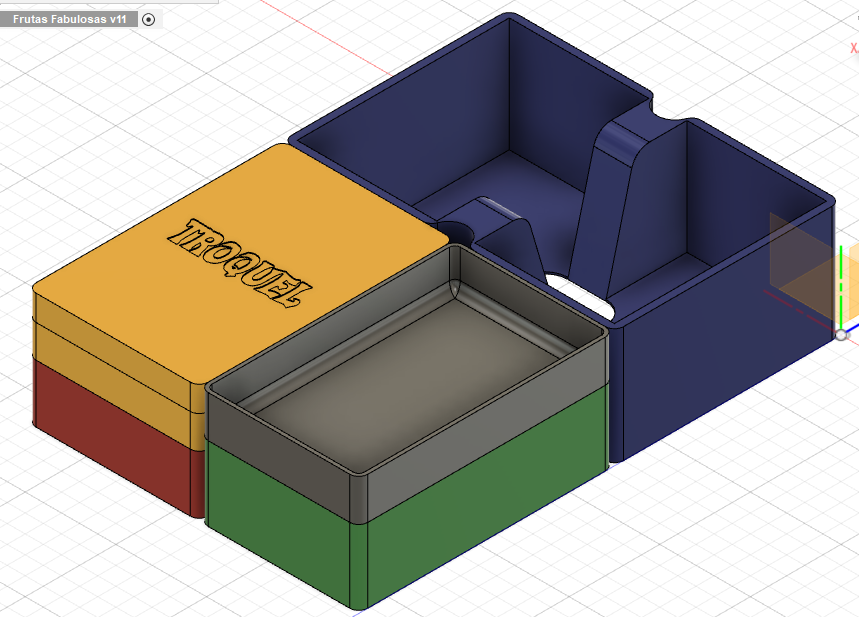Select the green vertical axis line
This screenshot has height=617, width=859.
841,286
